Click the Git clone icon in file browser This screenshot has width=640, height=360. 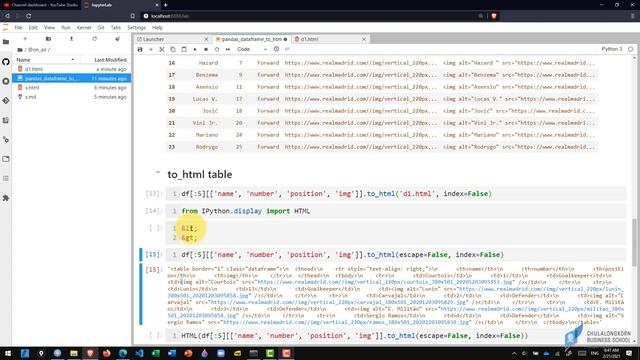click(118, 39)
